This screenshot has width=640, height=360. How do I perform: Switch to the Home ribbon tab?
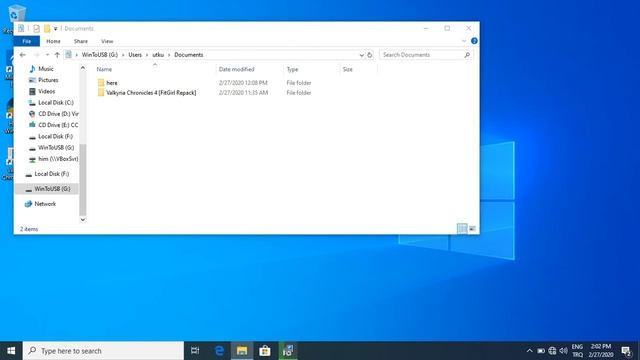tap(53, 41)
